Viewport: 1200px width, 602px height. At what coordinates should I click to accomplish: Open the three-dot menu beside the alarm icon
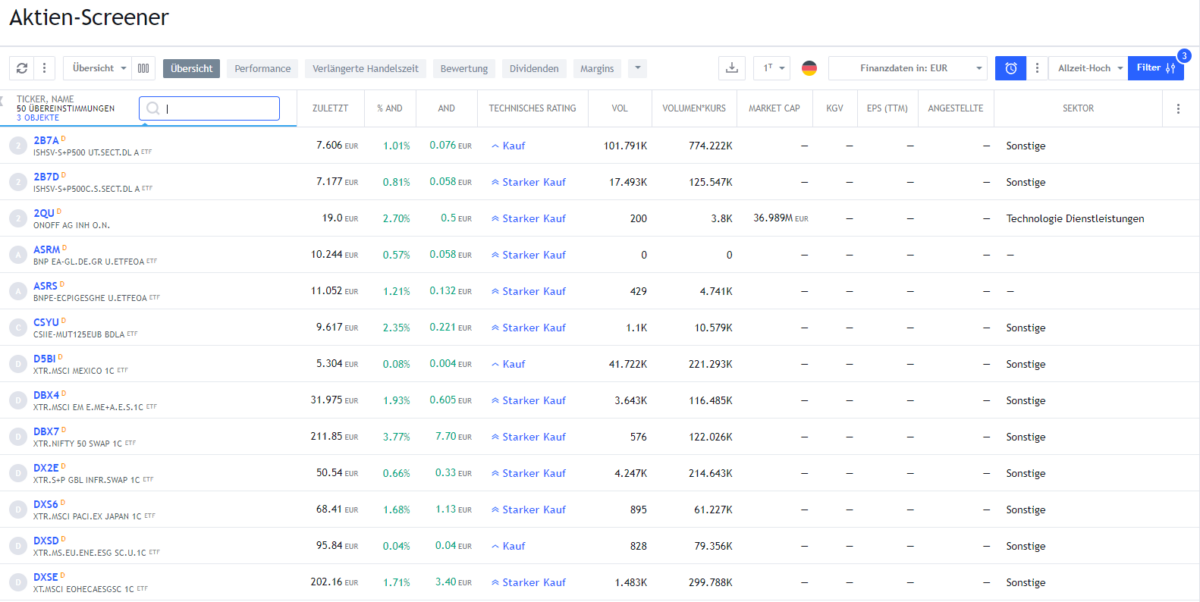(1037, 68)
